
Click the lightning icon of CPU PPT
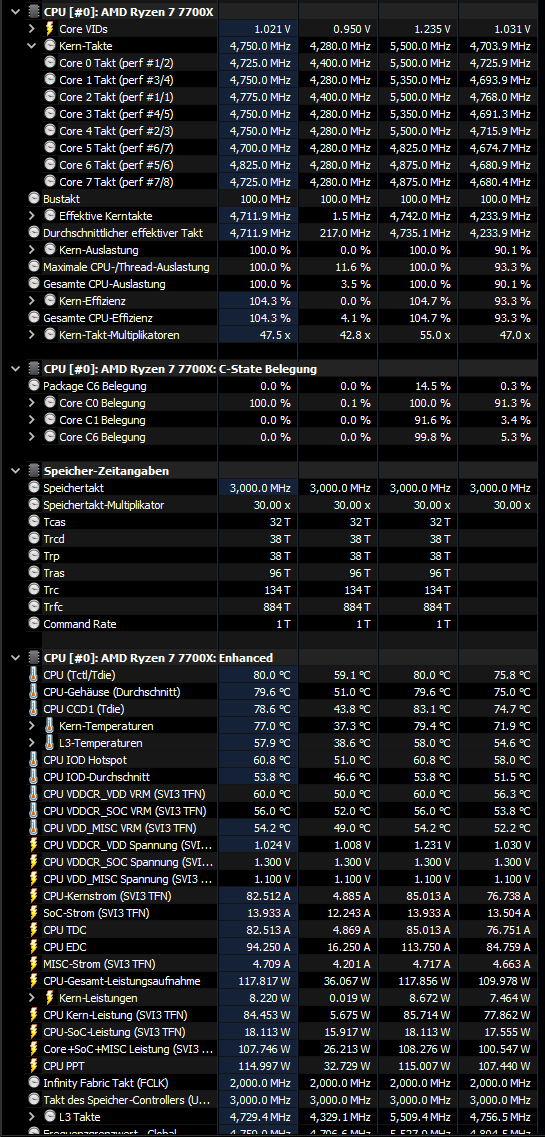click(33, 1066)
